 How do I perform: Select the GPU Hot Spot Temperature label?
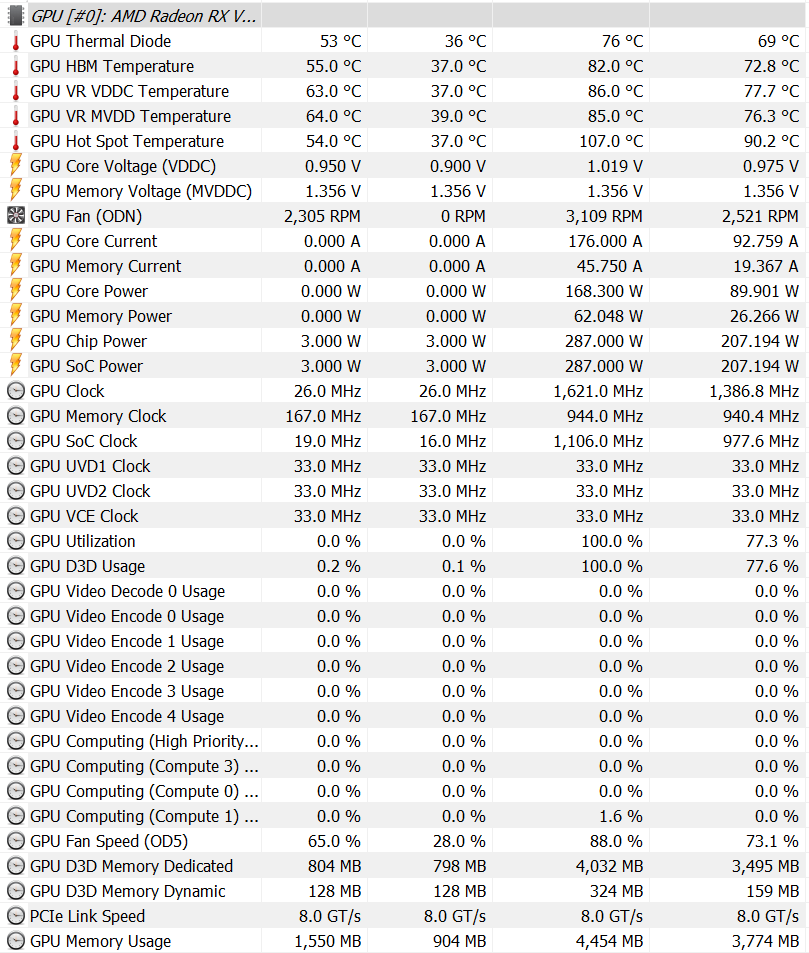127,141
